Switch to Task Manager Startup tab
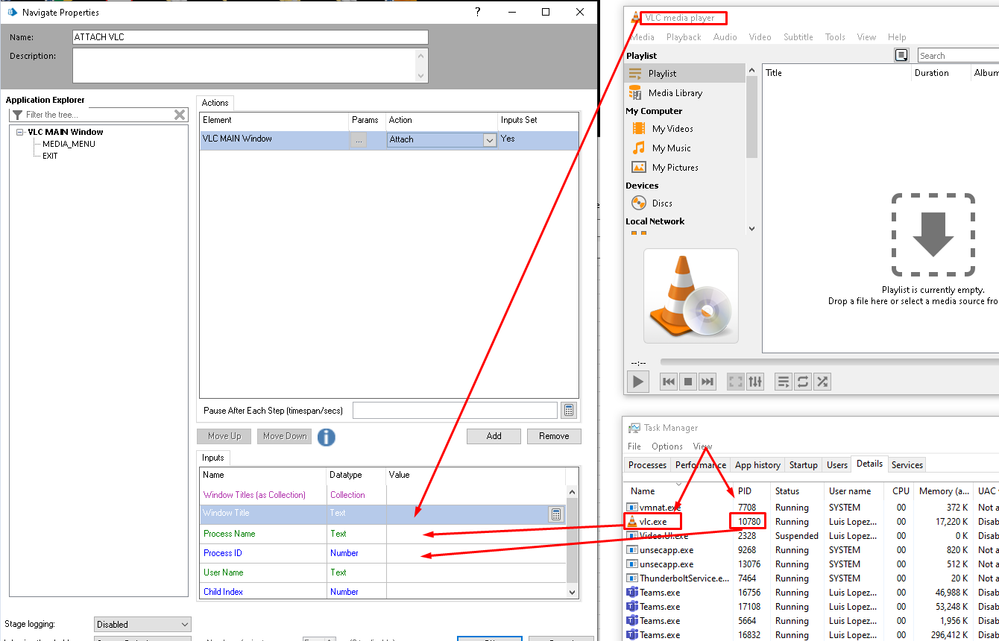Screen dimensions: 999x641 coord(803,465)
